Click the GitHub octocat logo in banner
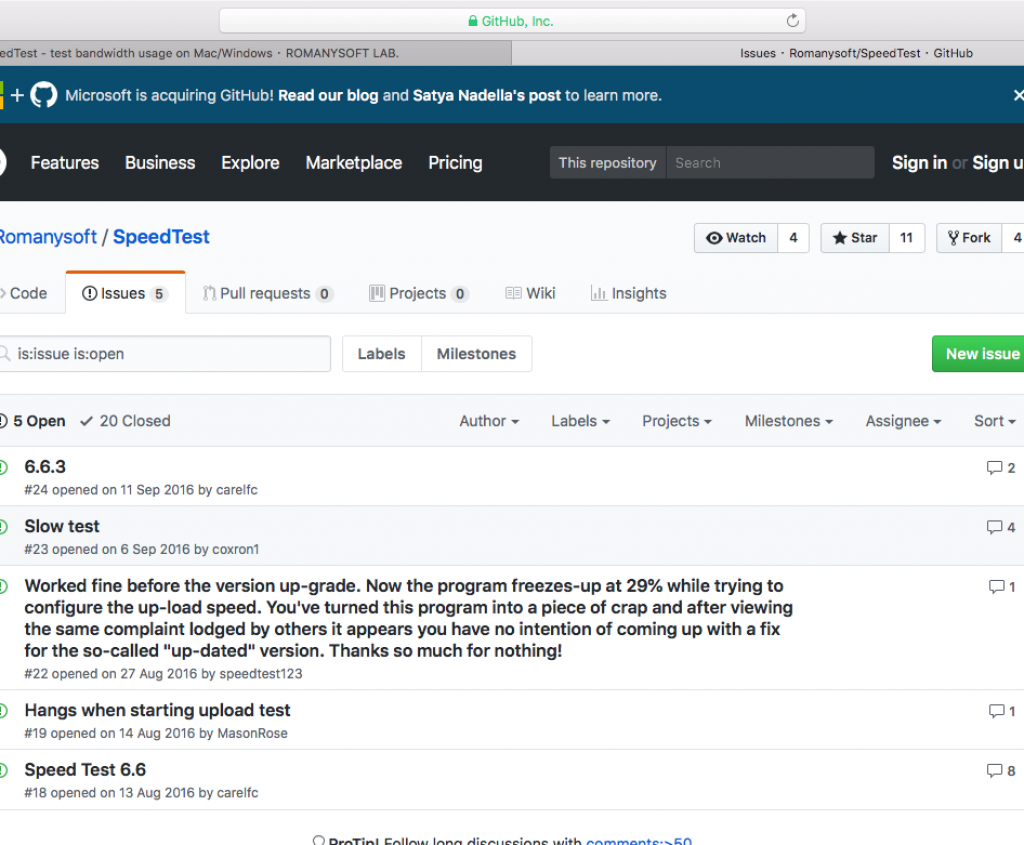Screen dimensions: 1024x845 coord(44,95)
